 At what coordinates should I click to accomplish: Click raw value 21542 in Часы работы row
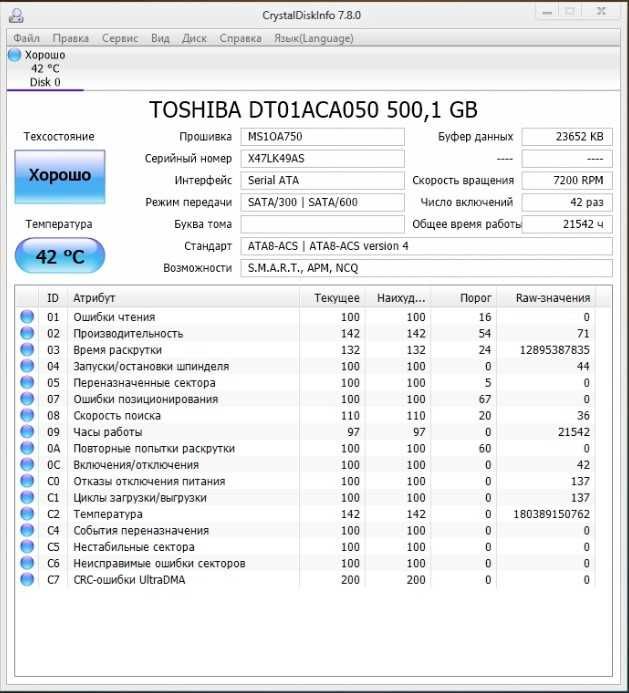574,432
